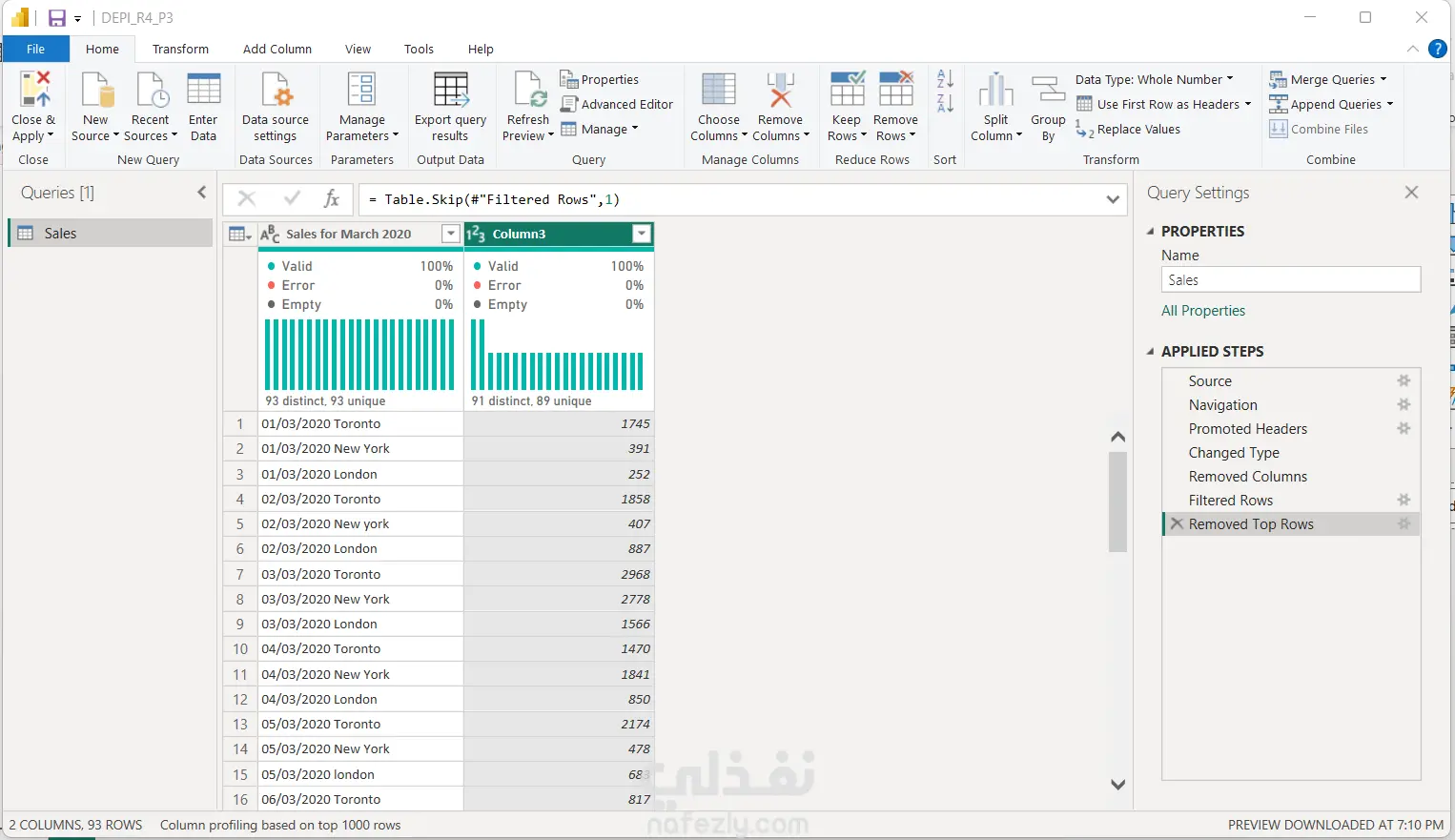Open the Advanced Editor

pyautogui.click(x=617, y=104)
